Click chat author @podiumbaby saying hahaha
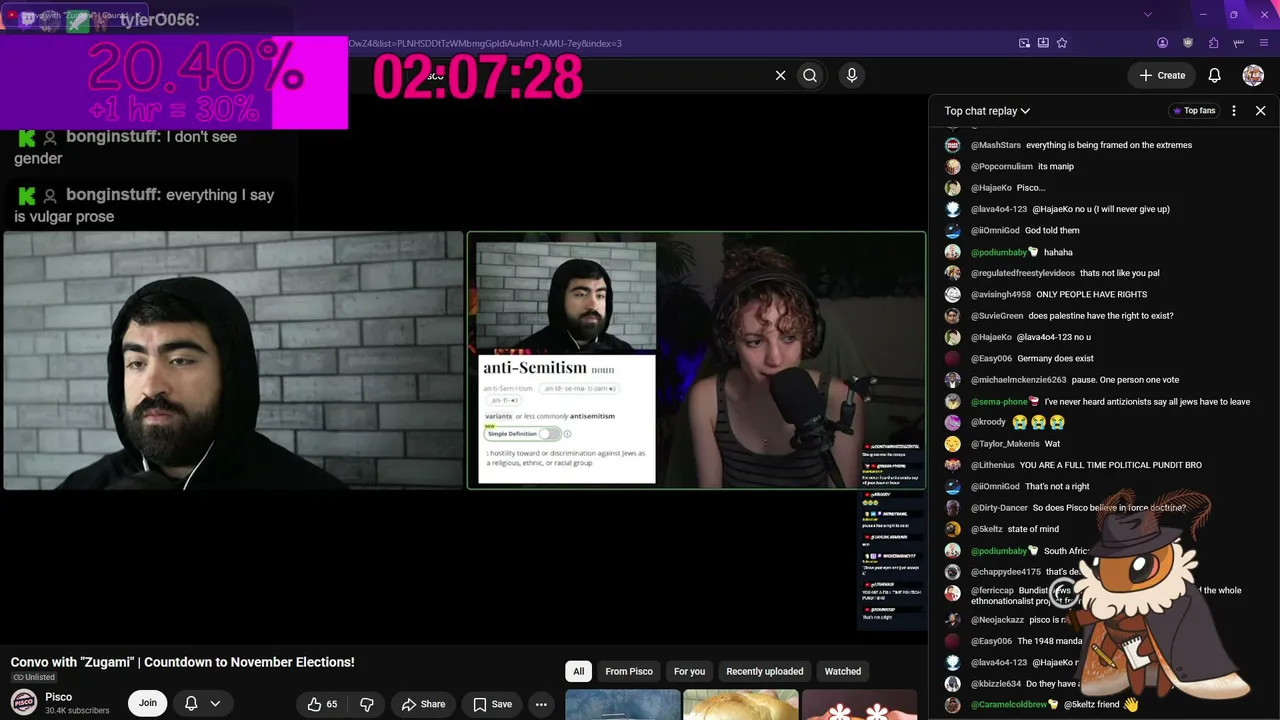The image size is (1280, 720). click(999, 252)
